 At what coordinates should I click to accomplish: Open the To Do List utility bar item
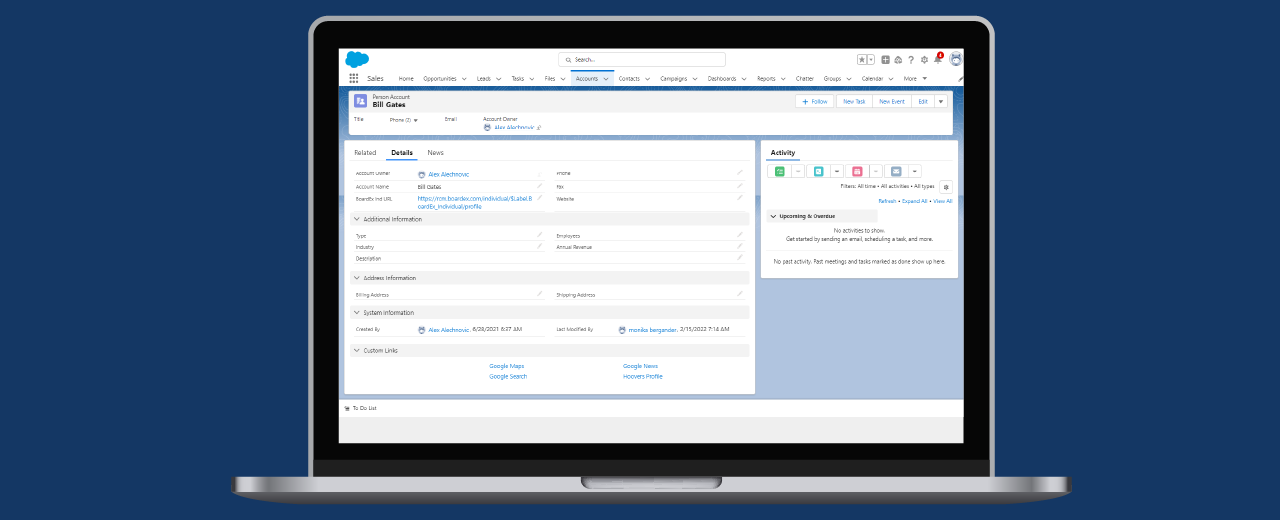click(x=361, y=408)
